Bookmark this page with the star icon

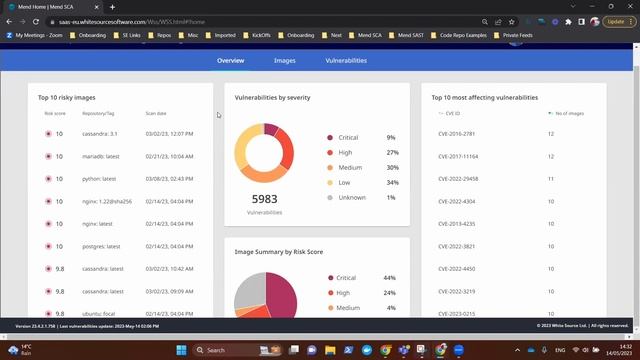(511, 22)
